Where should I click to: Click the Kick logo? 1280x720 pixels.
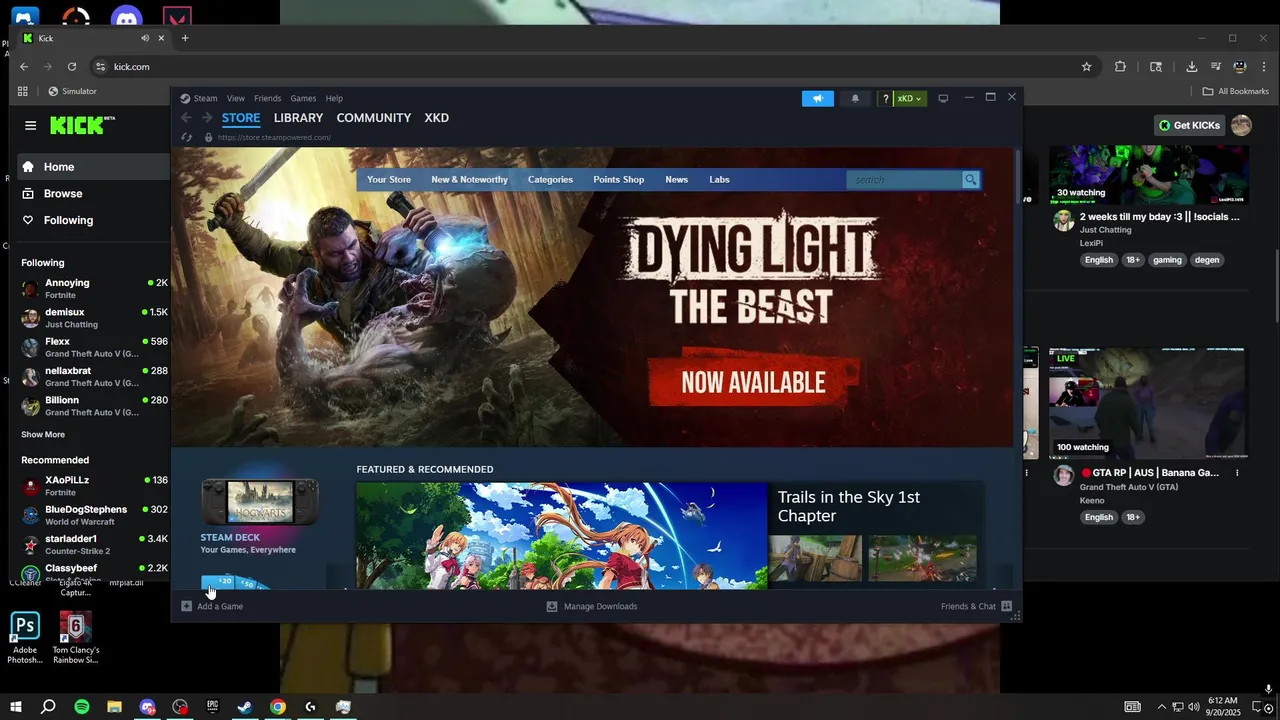(x=82, y=125)
